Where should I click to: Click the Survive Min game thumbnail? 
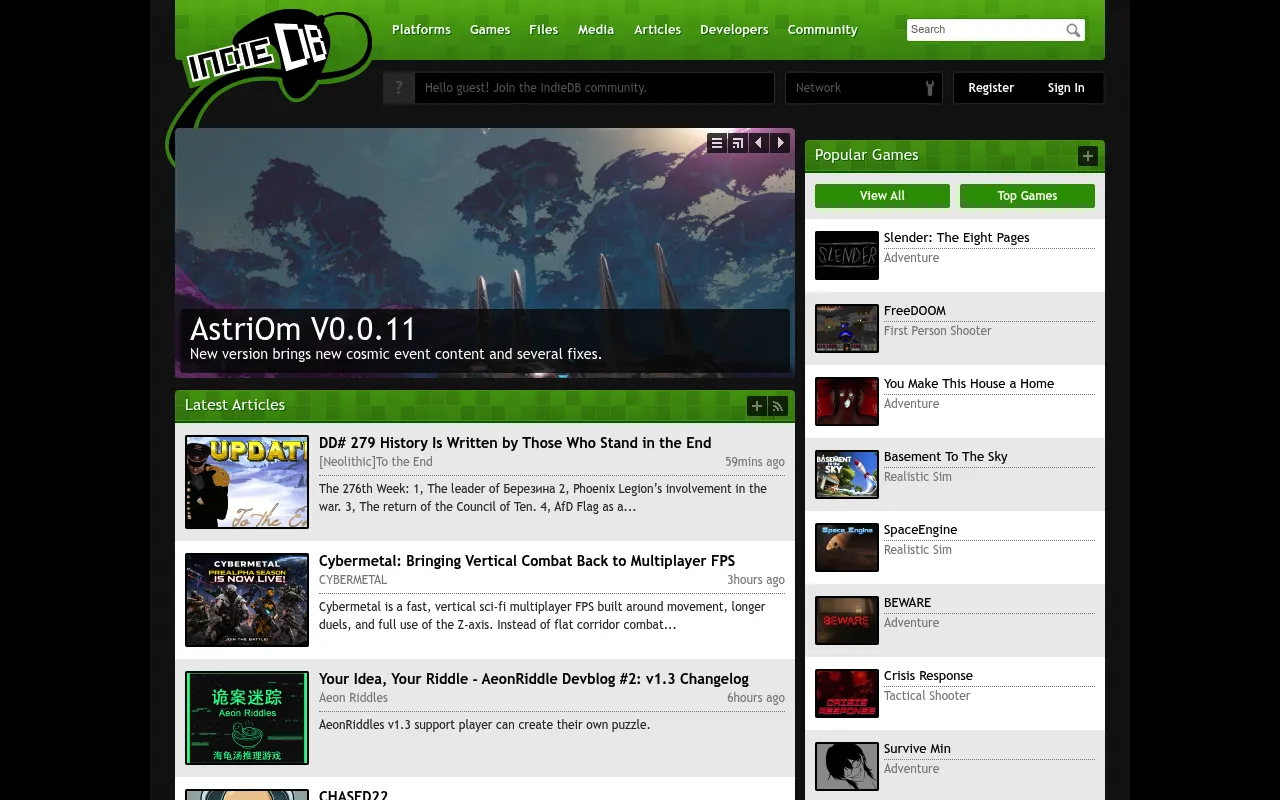coord(847,767)
